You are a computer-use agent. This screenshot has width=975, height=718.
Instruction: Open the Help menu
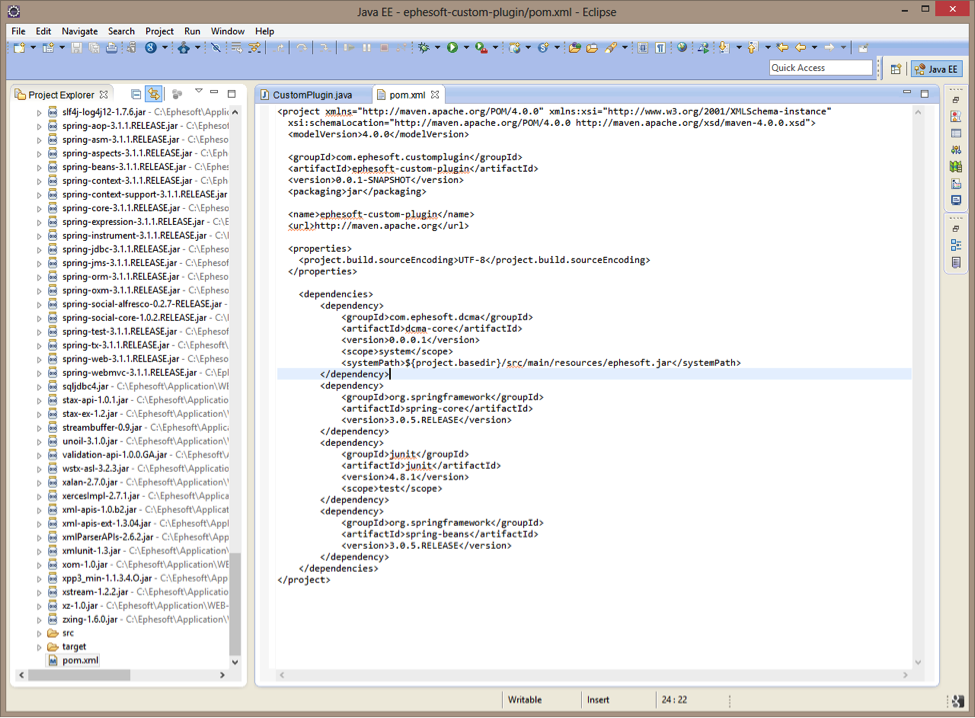coord(264,31)
